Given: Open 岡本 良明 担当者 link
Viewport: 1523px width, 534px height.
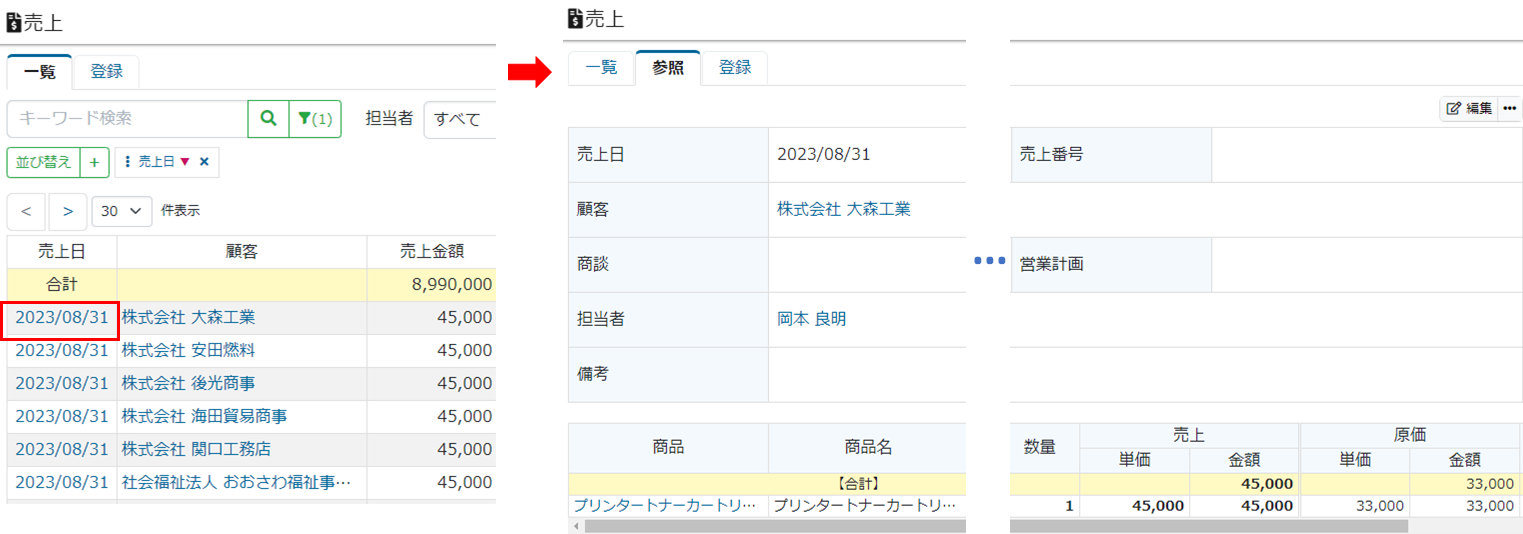Looking at the screenshot, I should (811, 319).
